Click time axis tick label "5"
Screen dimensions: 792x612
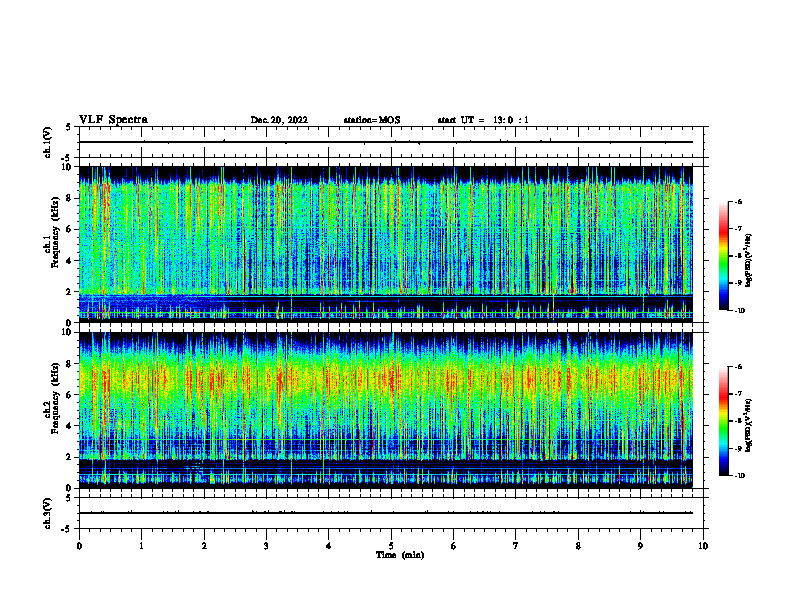click(391, 546)
